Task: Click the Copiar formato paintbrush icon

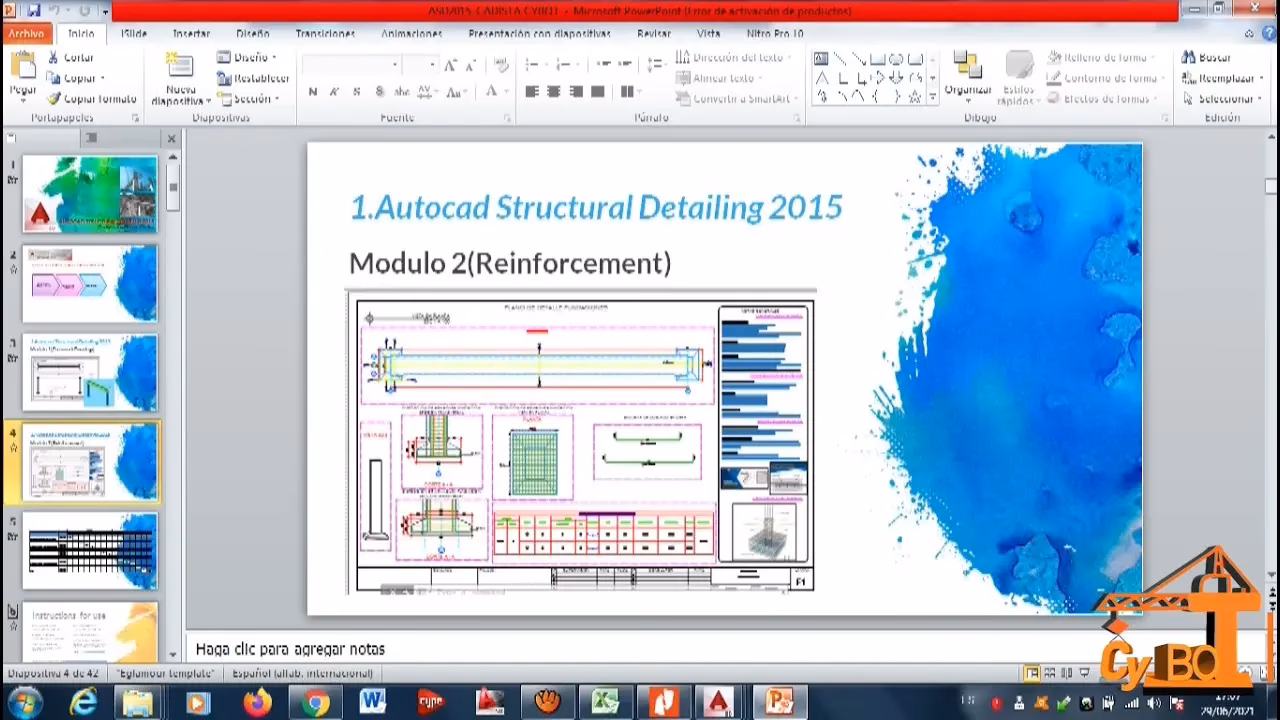Action: (x=54, y=99)
